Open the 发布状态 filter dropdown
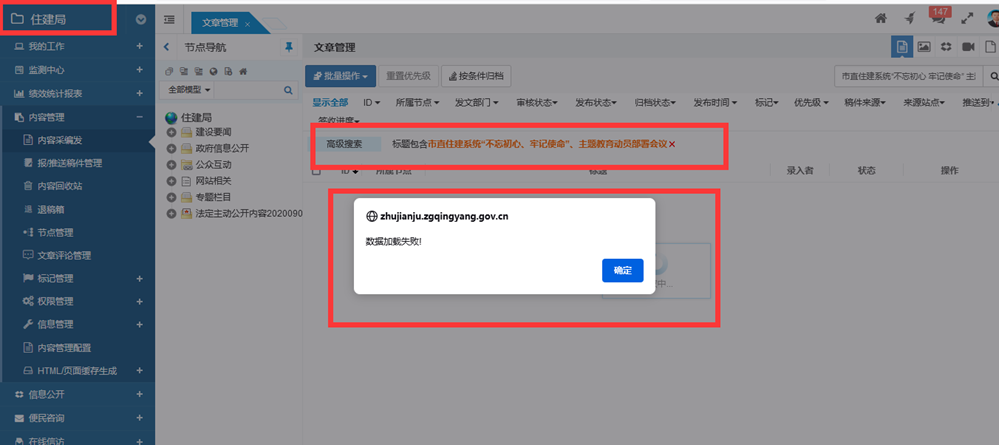 (x=596, y=102)
